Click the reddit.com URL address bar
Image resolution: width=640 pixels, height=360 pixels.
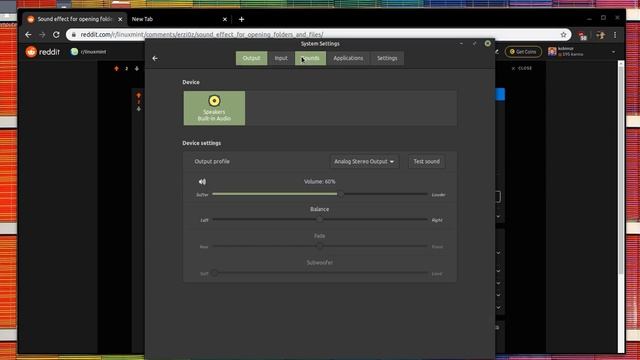coord(318,35)
